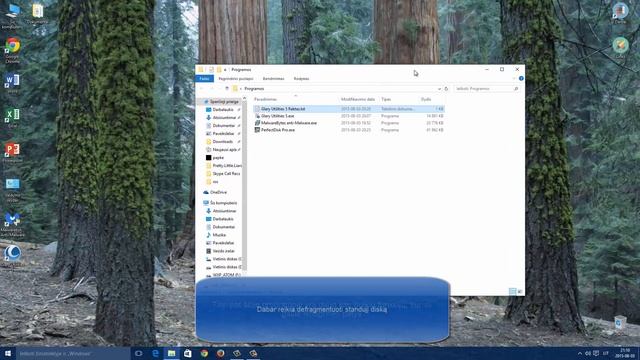Select PerfectDisk Pro.exe file

tap(349, 130)
